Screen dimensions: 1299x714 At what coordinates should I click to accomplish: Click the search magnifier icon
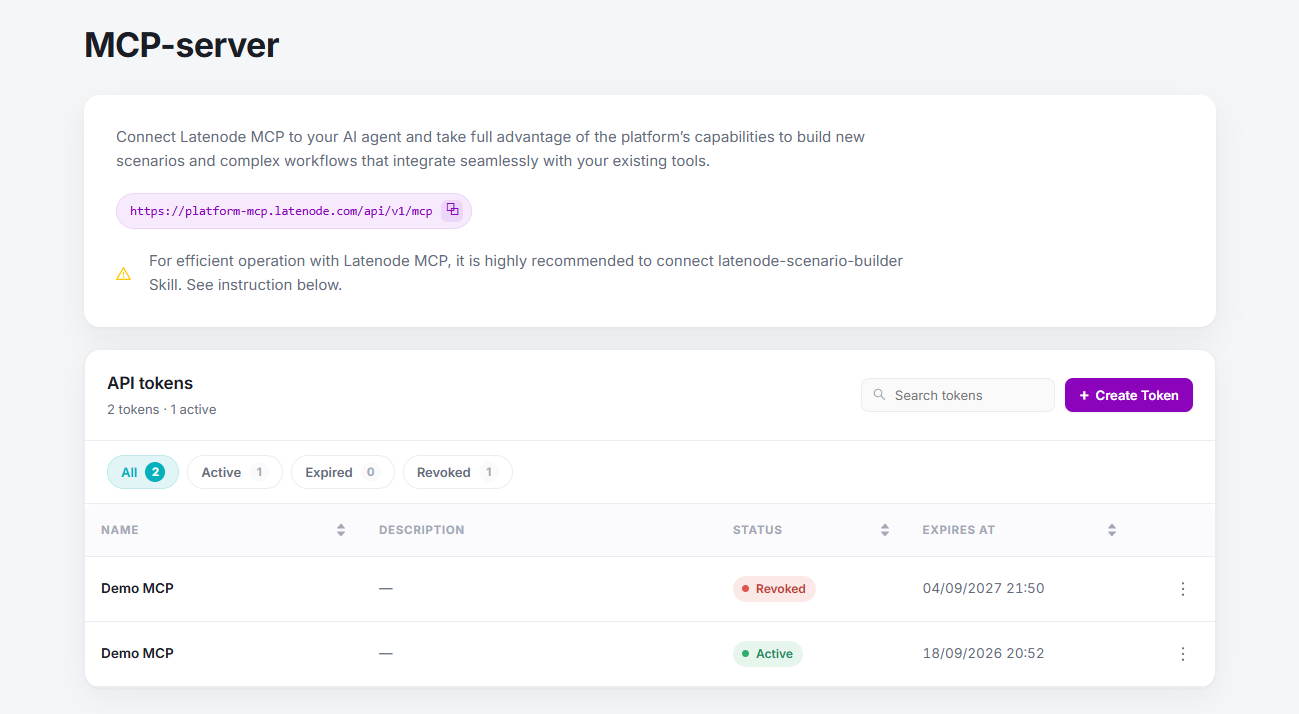click(879, 395)
